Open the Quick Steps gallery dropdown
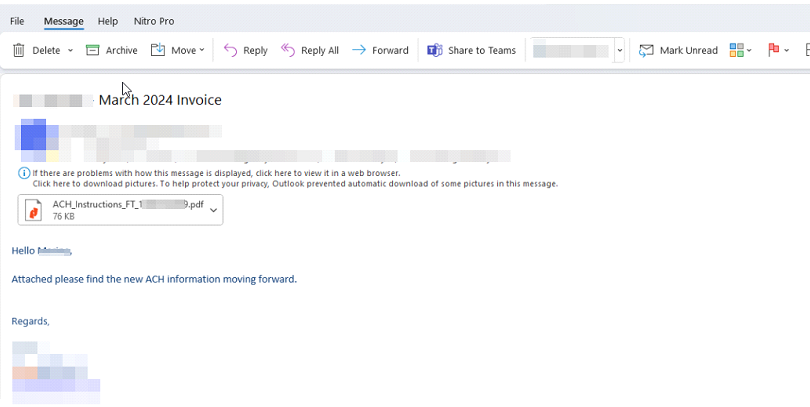Viewport: 810px width, 407px height. click(x=620, y=50)
